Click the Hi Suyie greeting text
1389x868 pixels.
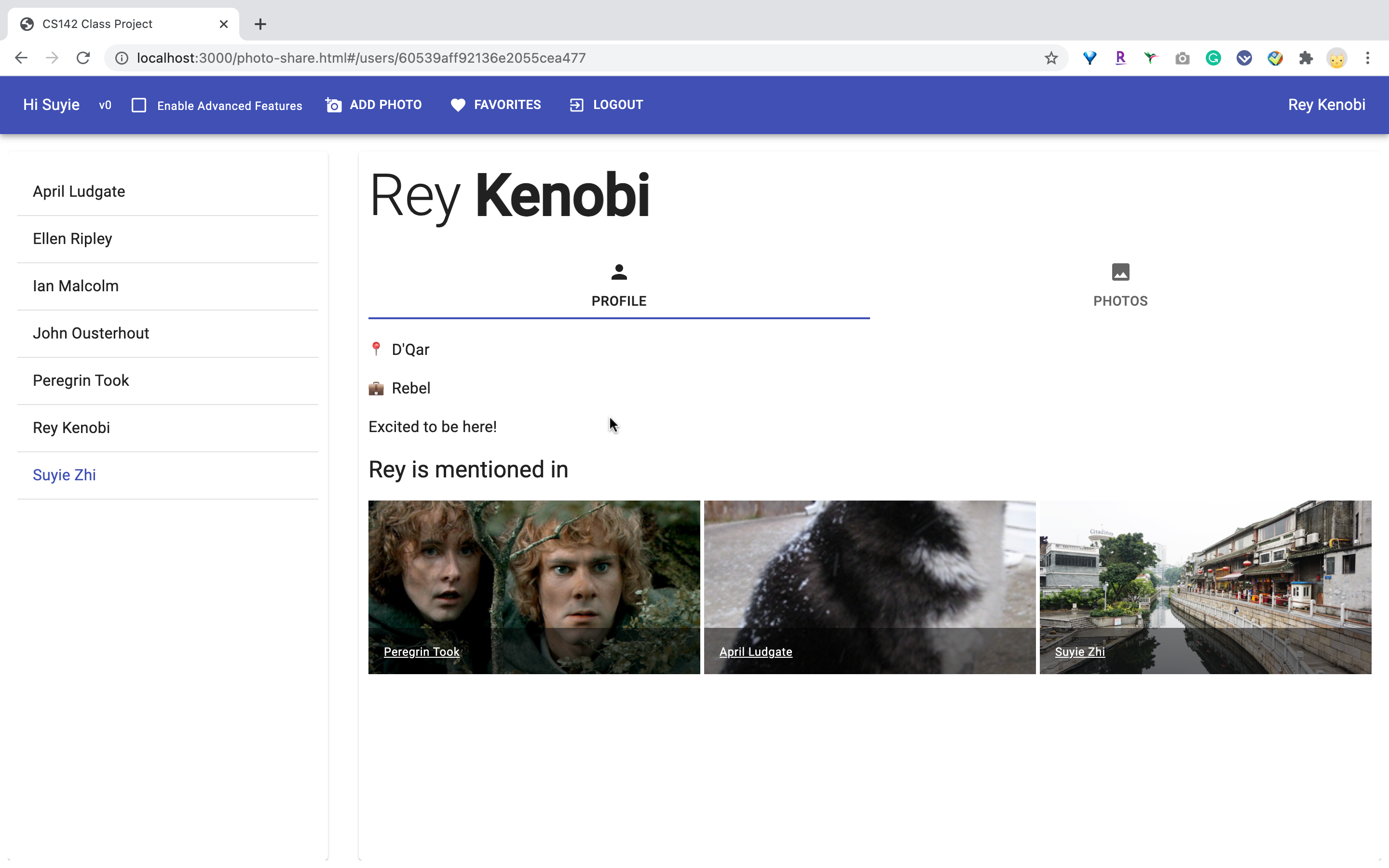[51, 105]
